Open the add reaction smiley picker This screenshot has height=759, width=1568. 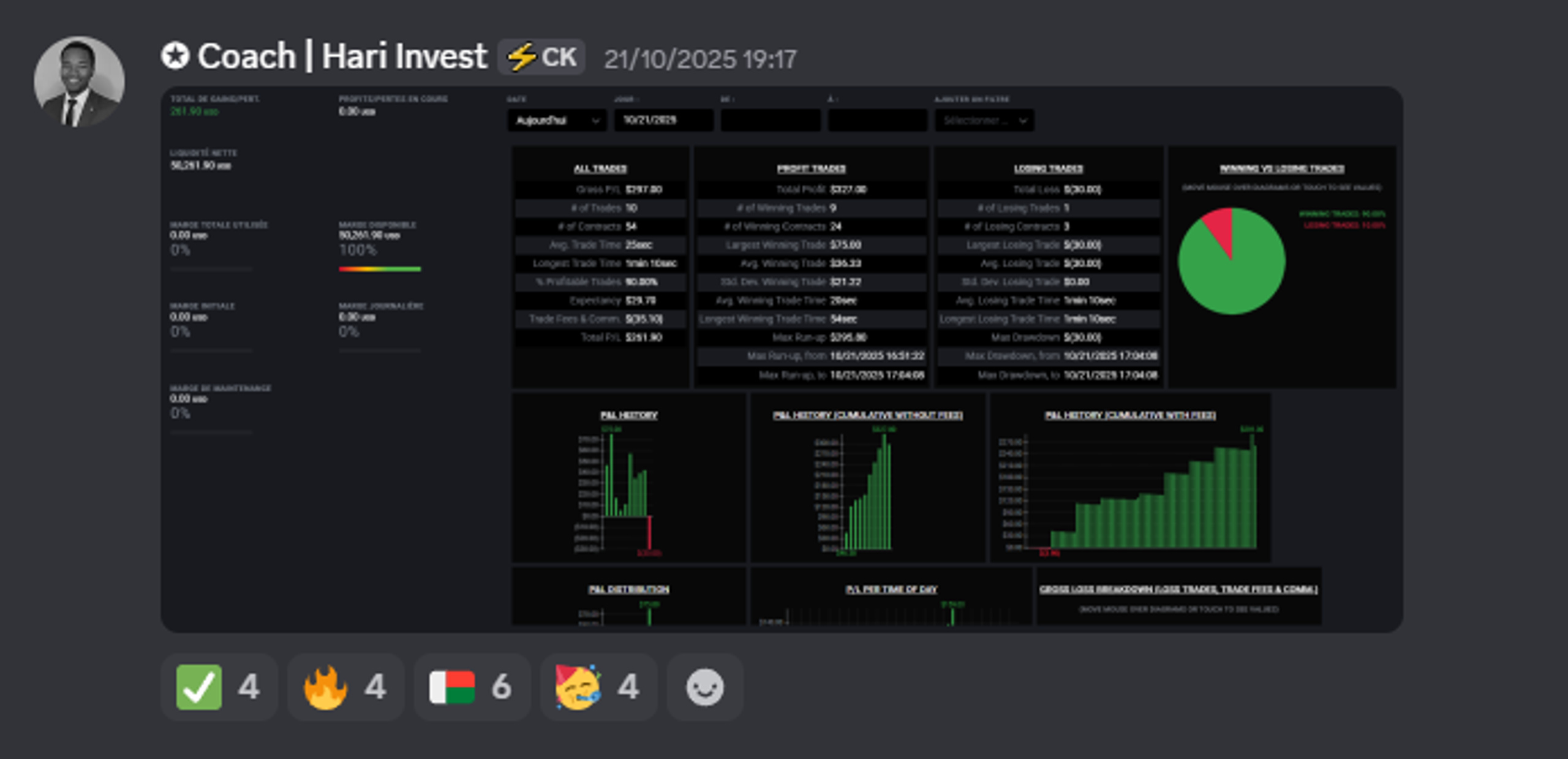click(705, 687)
